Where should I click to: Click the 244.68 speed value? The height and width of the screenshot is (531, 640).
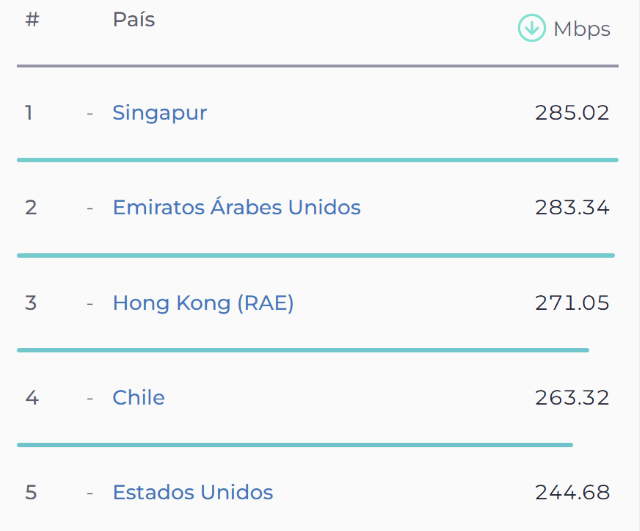point(572,492)
